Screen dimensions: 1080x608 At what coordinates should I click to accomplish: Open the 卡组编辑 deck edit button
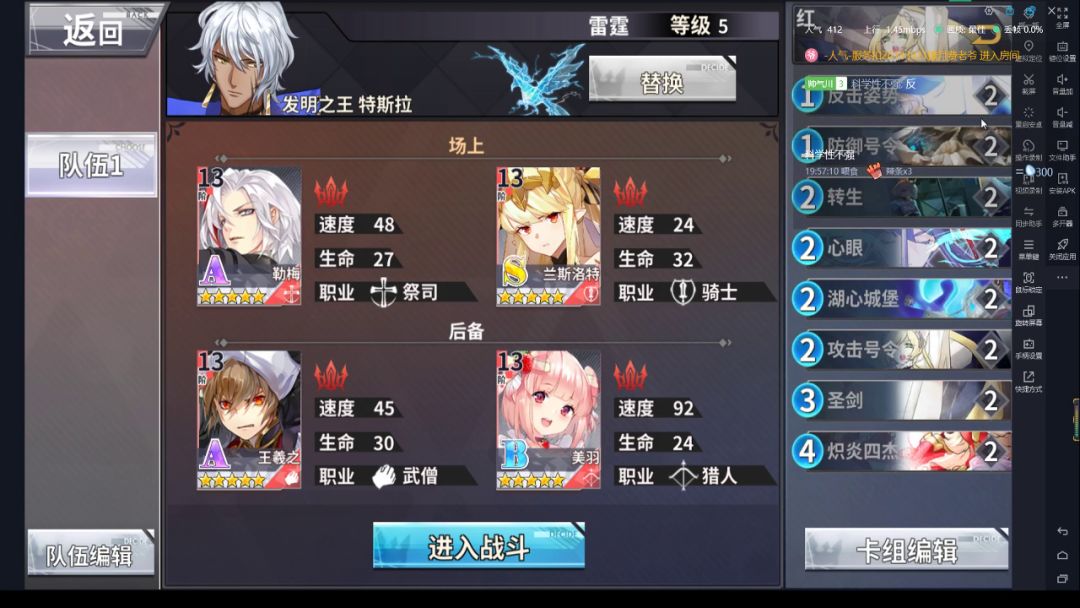(x=906, y=549)
